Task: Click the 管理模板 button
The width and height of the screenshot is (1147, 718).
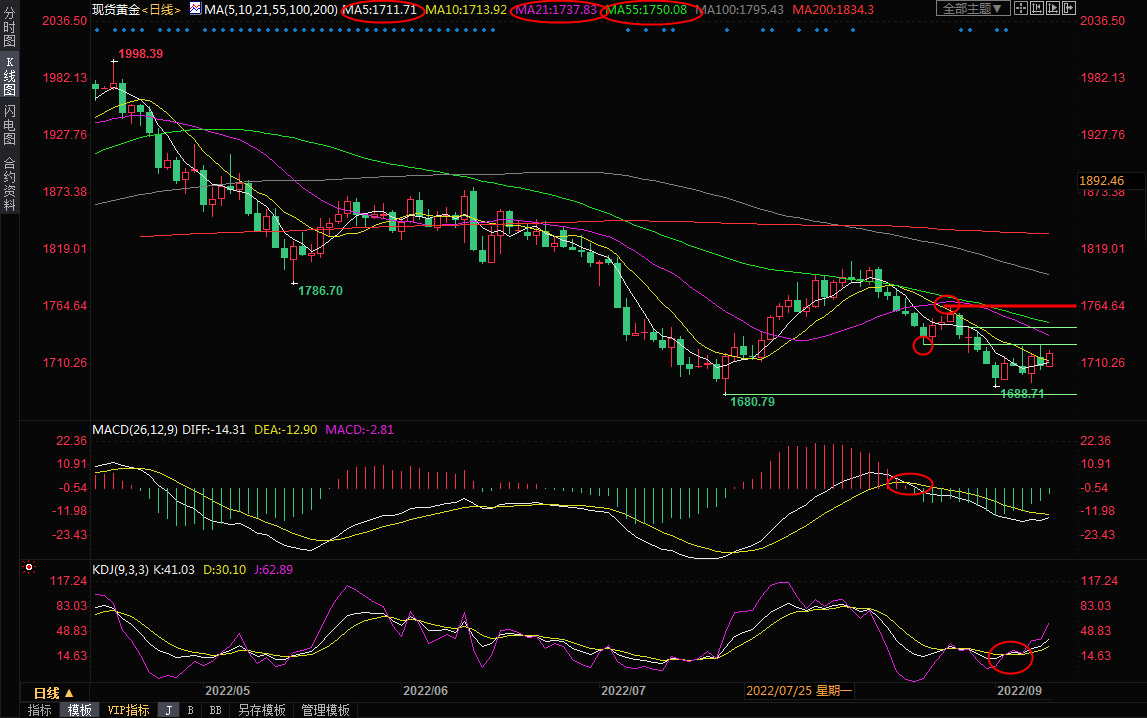Action: [x=326, y=710]
